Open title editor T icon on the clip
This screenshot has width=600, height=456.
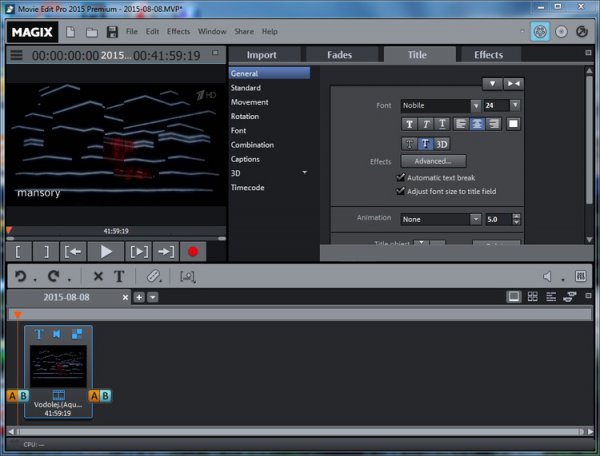click(x=39, y=334)
